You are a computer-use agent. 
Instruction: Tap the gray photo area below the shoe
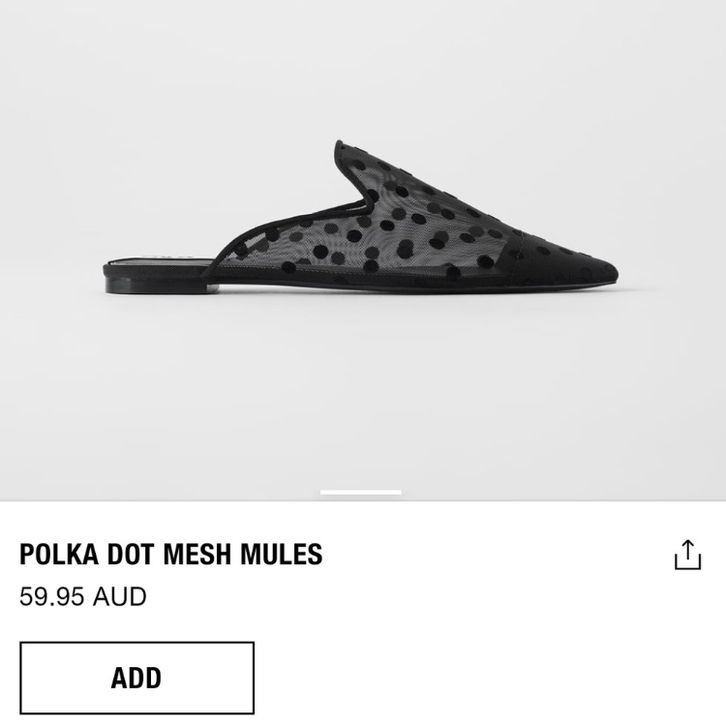coord(361,394)
